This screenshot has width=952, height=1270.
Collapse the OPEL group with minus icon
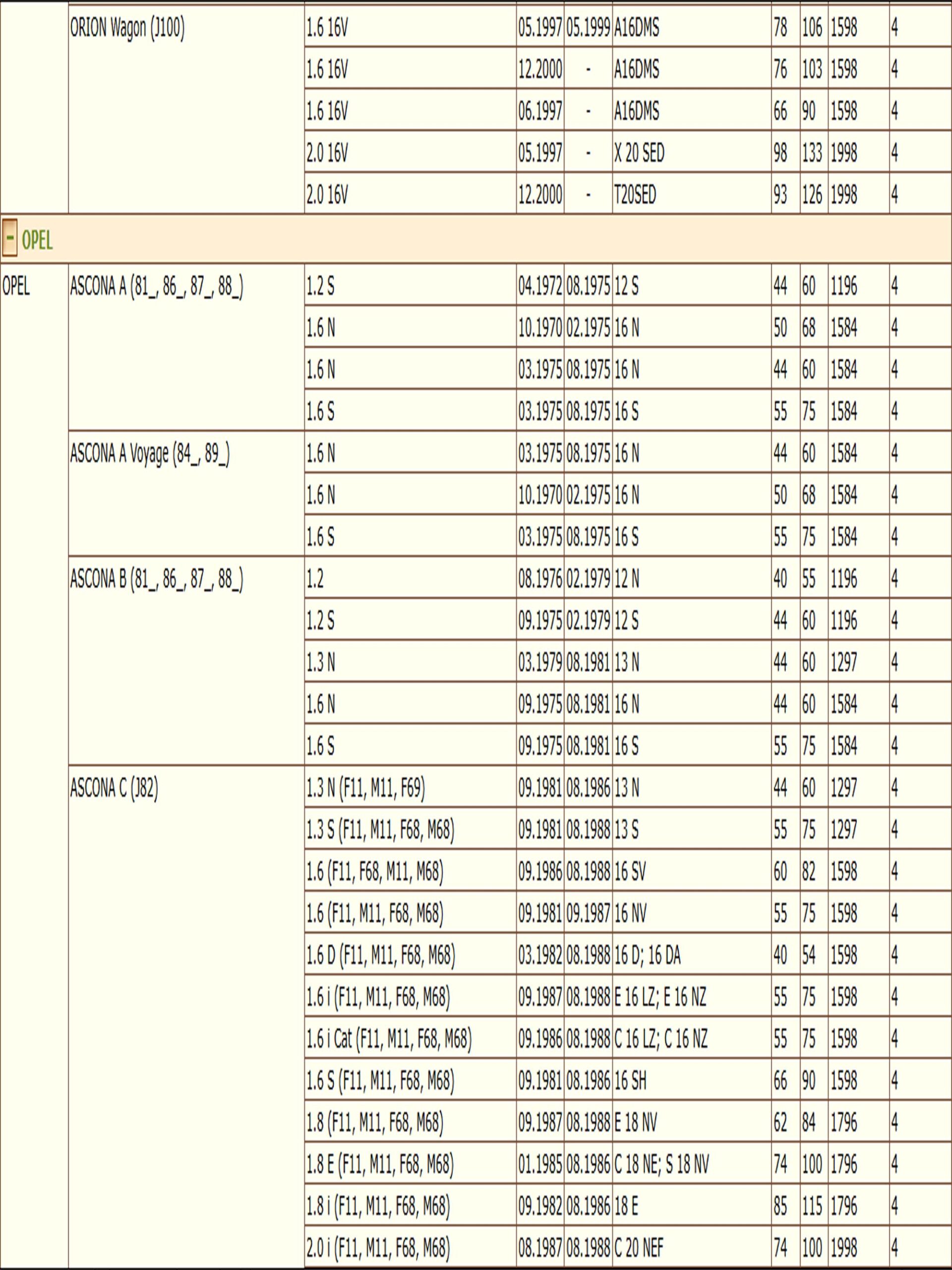[x=10, y=238]
